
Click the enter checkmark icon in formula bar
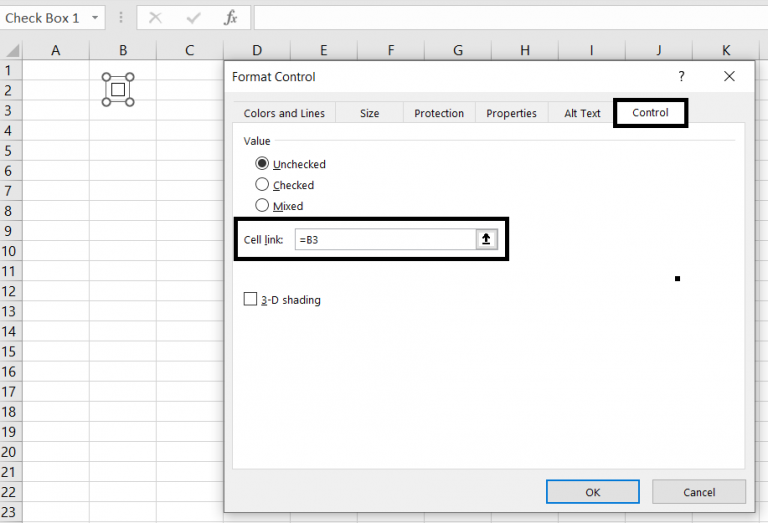coord(193,18)
